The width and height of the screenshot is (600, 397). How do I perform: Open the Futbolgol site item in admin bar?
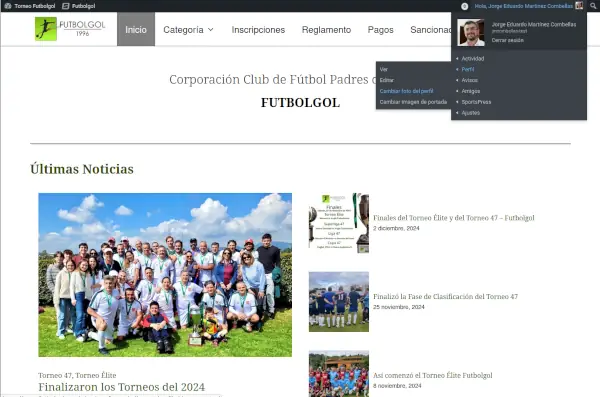[79, 6]
